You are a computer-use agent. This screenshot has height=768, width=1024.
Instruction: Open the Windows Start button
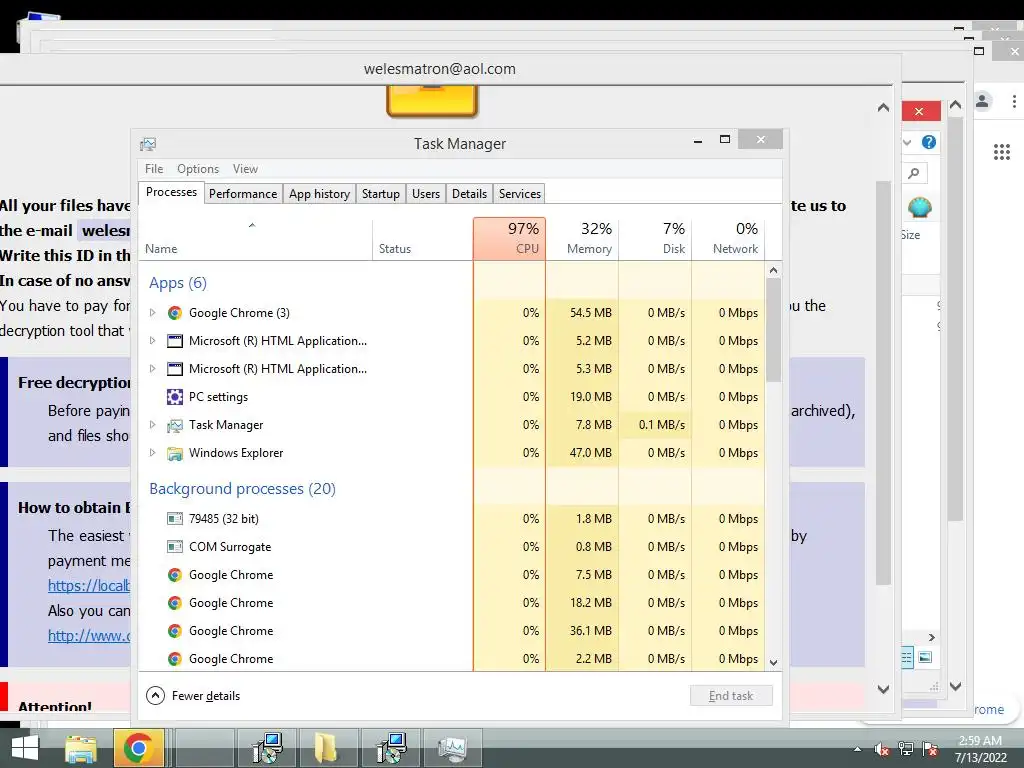pos(25,748)
